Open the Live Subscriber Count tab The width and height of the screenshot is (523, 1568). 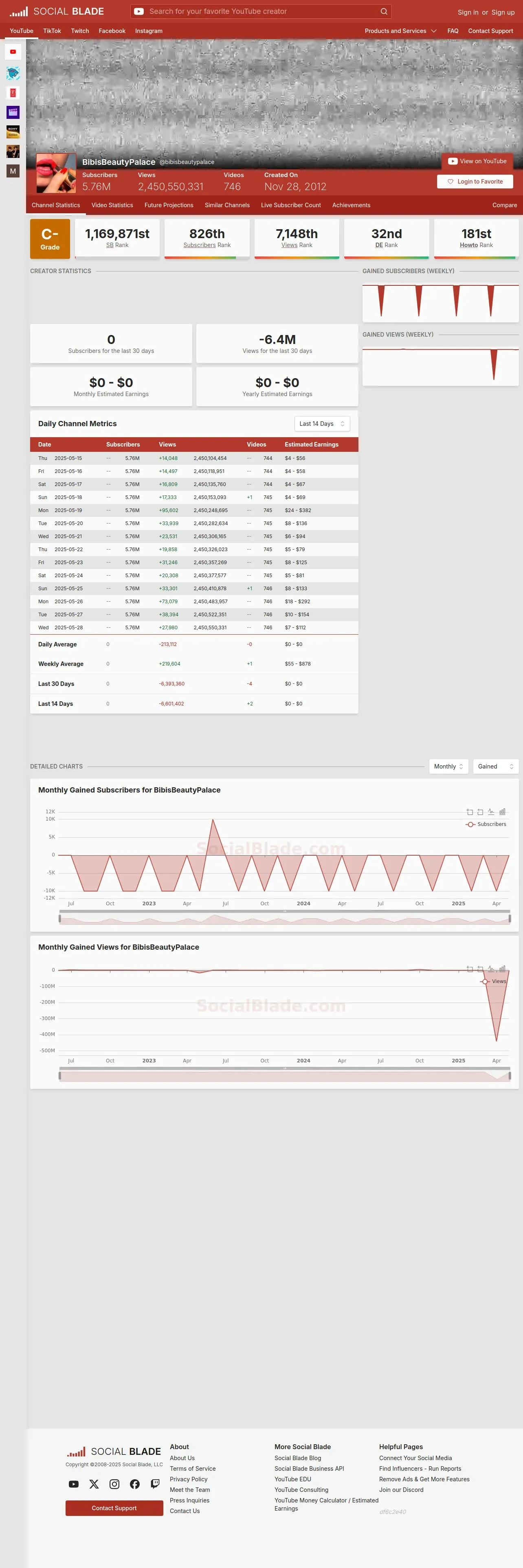(291, 205)
